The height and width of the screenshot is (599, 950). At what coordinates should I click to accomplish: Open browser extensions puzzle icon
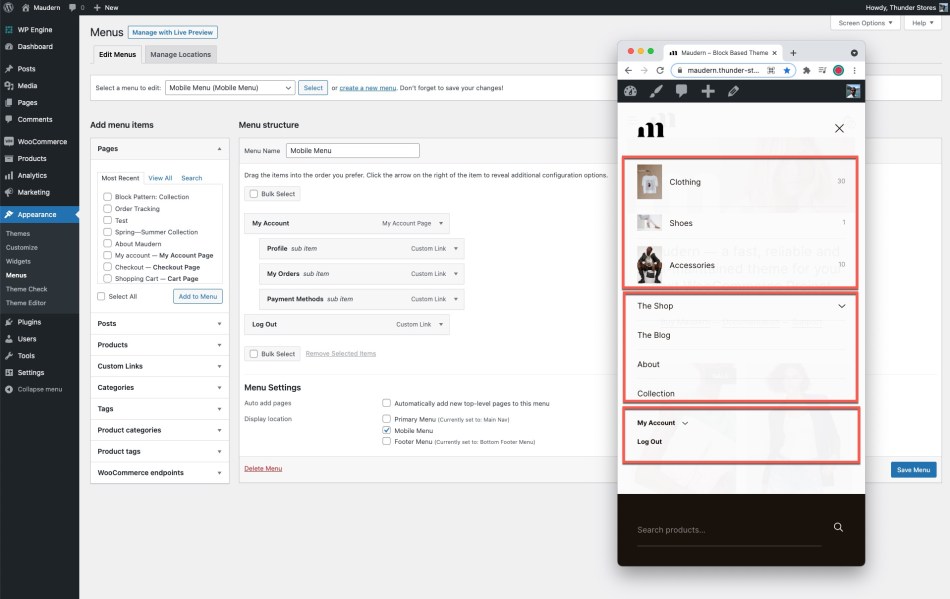point(806,70)
